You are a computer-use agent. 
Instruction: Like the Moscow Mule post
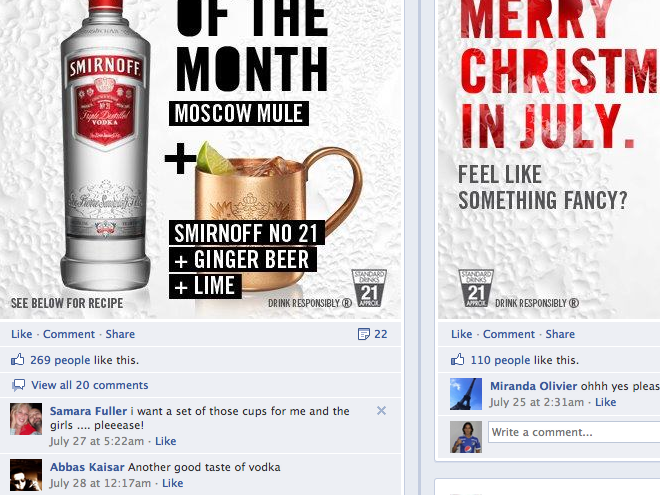coord(21,334)
